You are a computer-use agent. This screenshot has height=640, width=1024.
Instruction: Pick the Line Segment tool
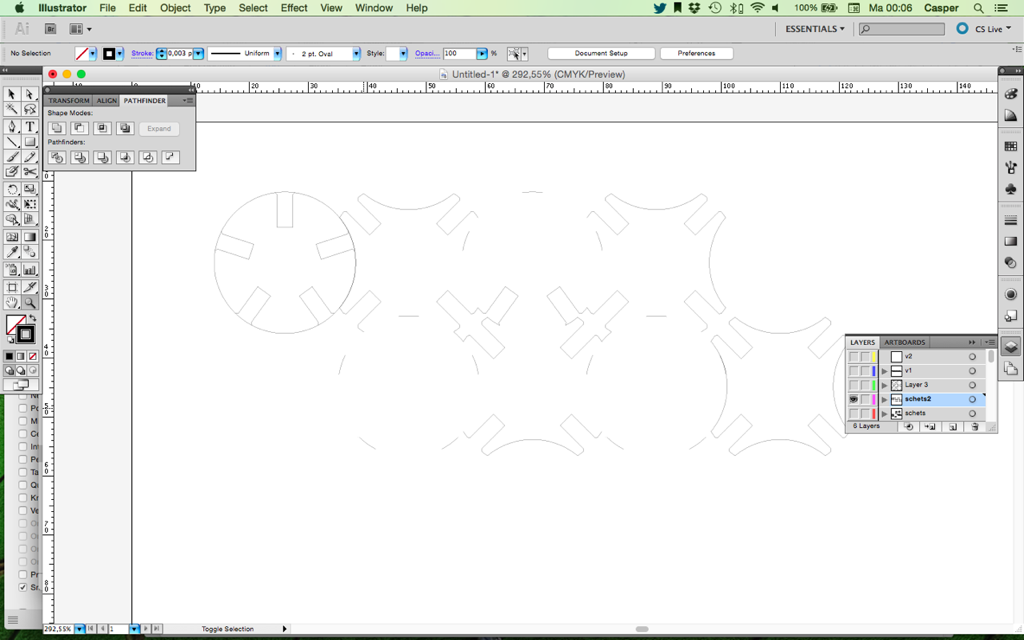(x=11, y=142)
